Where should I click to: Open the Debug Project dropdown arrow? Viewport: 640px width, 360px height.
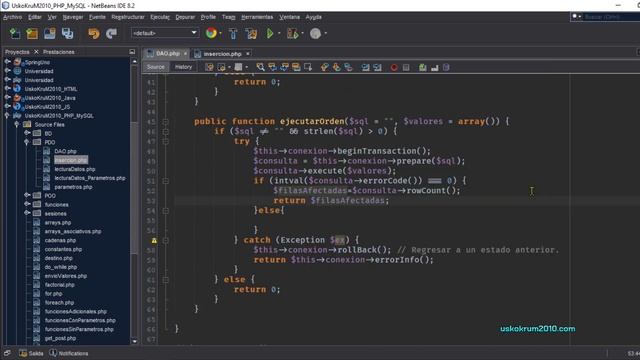pyautogui.click(x=302, y=33)
